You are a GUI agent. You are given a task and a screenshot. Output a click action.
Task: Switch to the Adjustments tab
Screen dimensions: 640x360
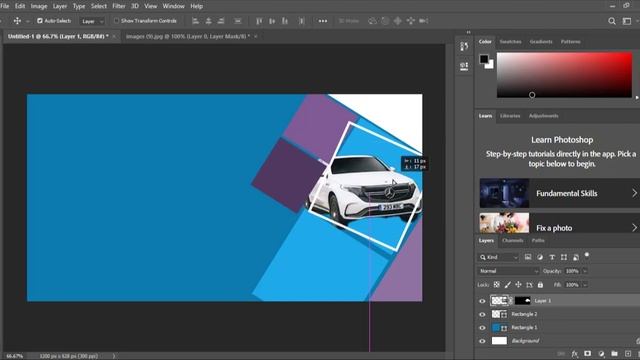pyautogui.click(x=544, y=116)
